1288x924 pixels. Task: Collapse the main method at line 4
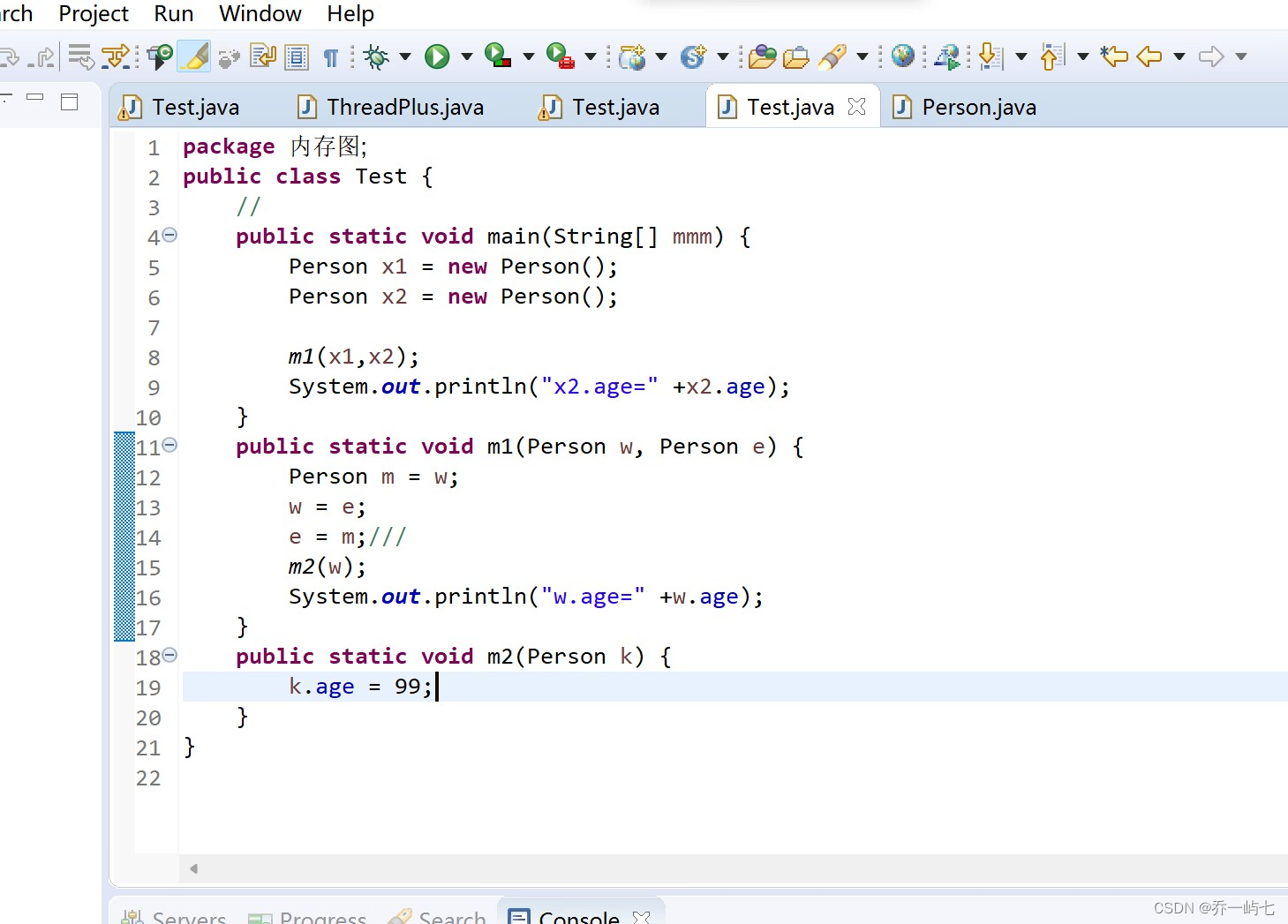(x=169, y=235)
